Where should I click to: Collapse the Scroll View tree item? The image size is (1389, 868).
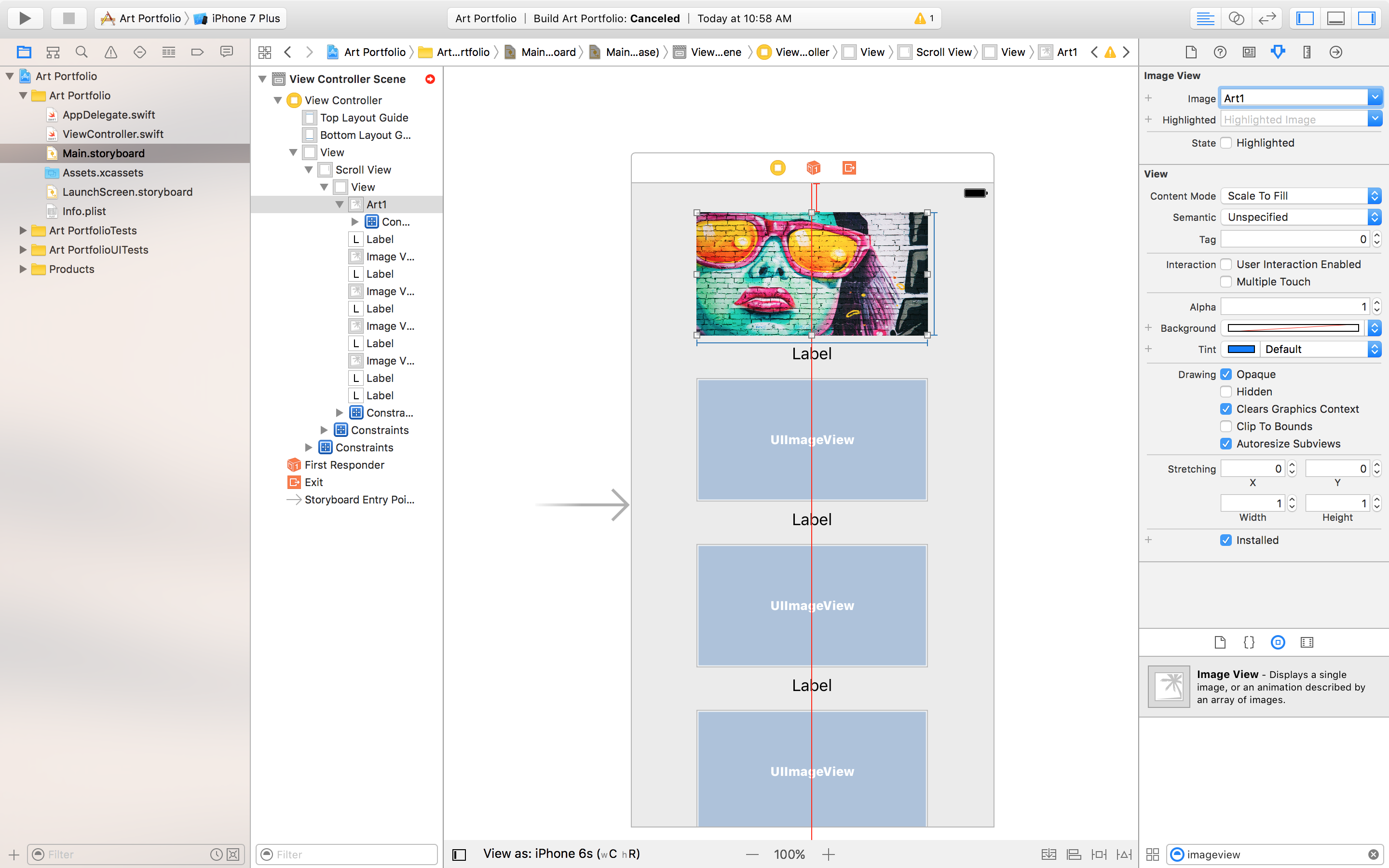tap(309, 169)
